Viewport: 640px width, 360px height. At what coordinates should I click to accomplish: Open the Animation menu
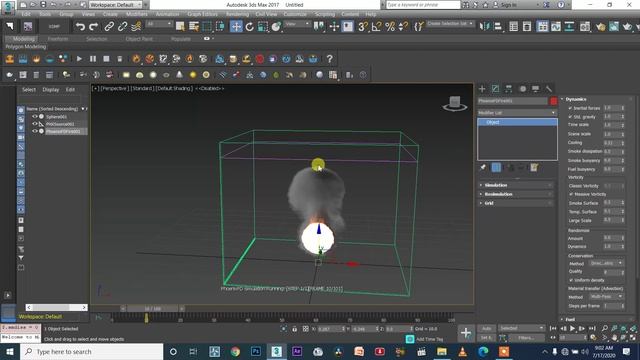(x=167, y=14)
